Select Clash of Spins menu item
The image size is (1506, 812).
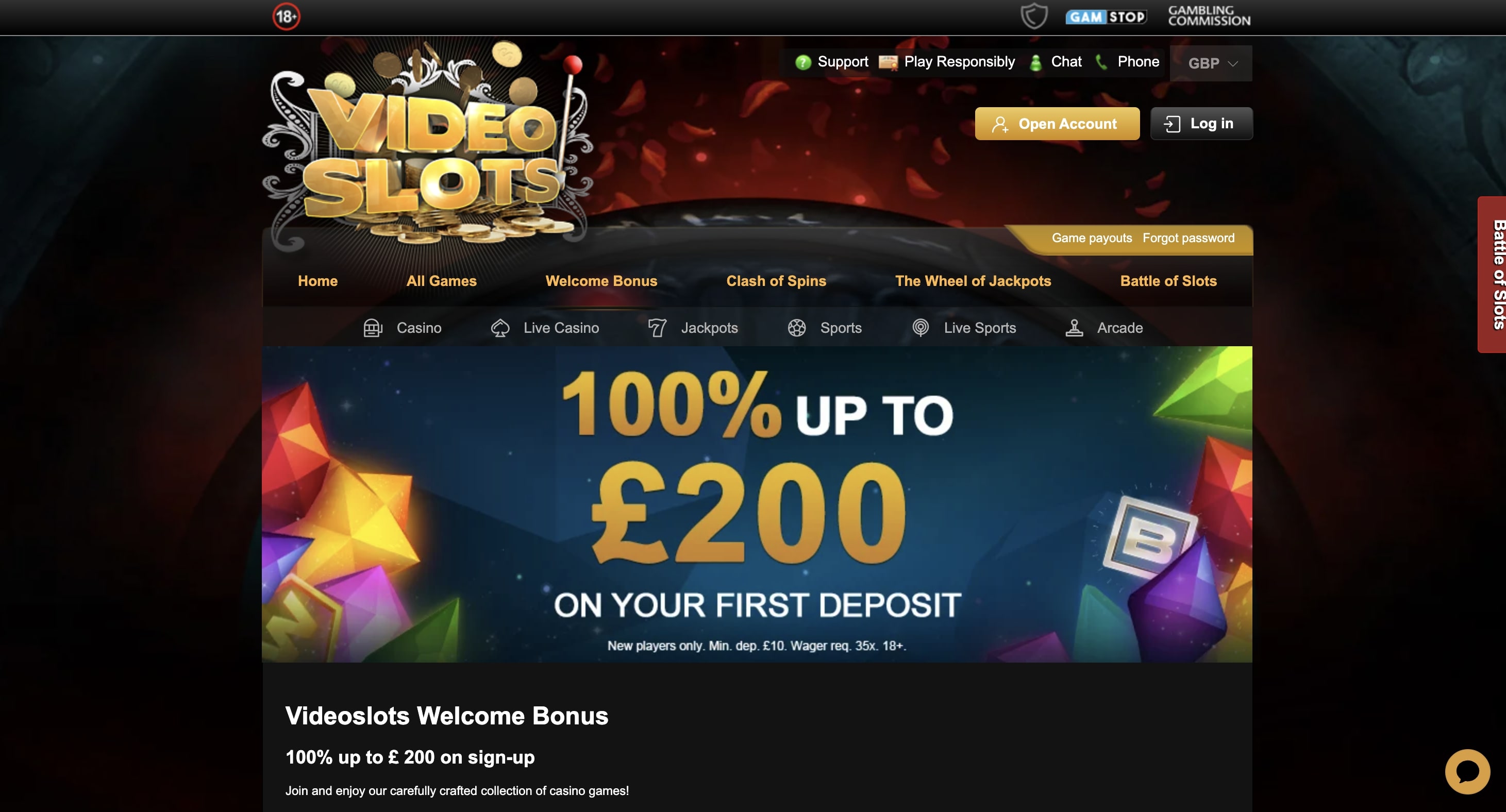coord(776,281)
